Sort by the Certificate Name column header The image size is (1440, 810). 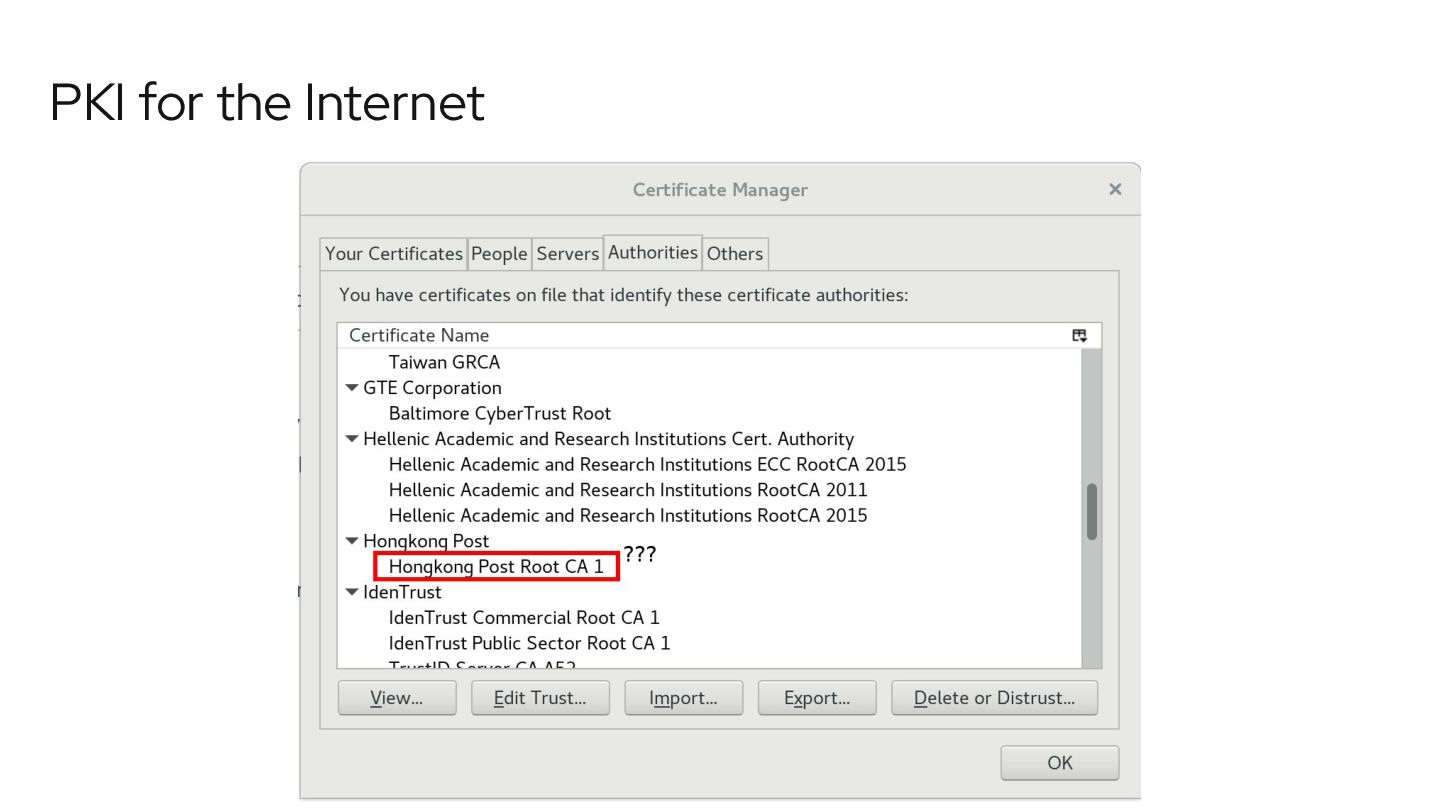coord(419,335)
